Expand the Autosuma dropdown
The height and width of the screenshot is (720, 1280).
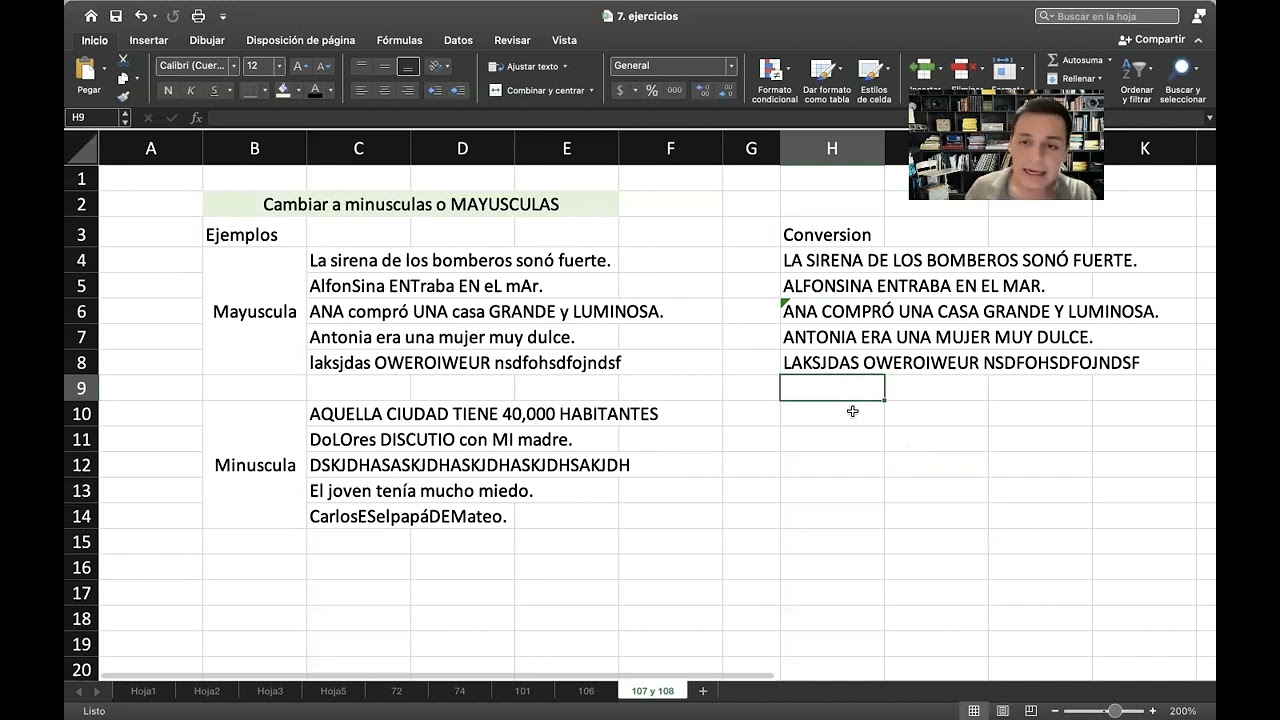click(x=1108, y=60)
